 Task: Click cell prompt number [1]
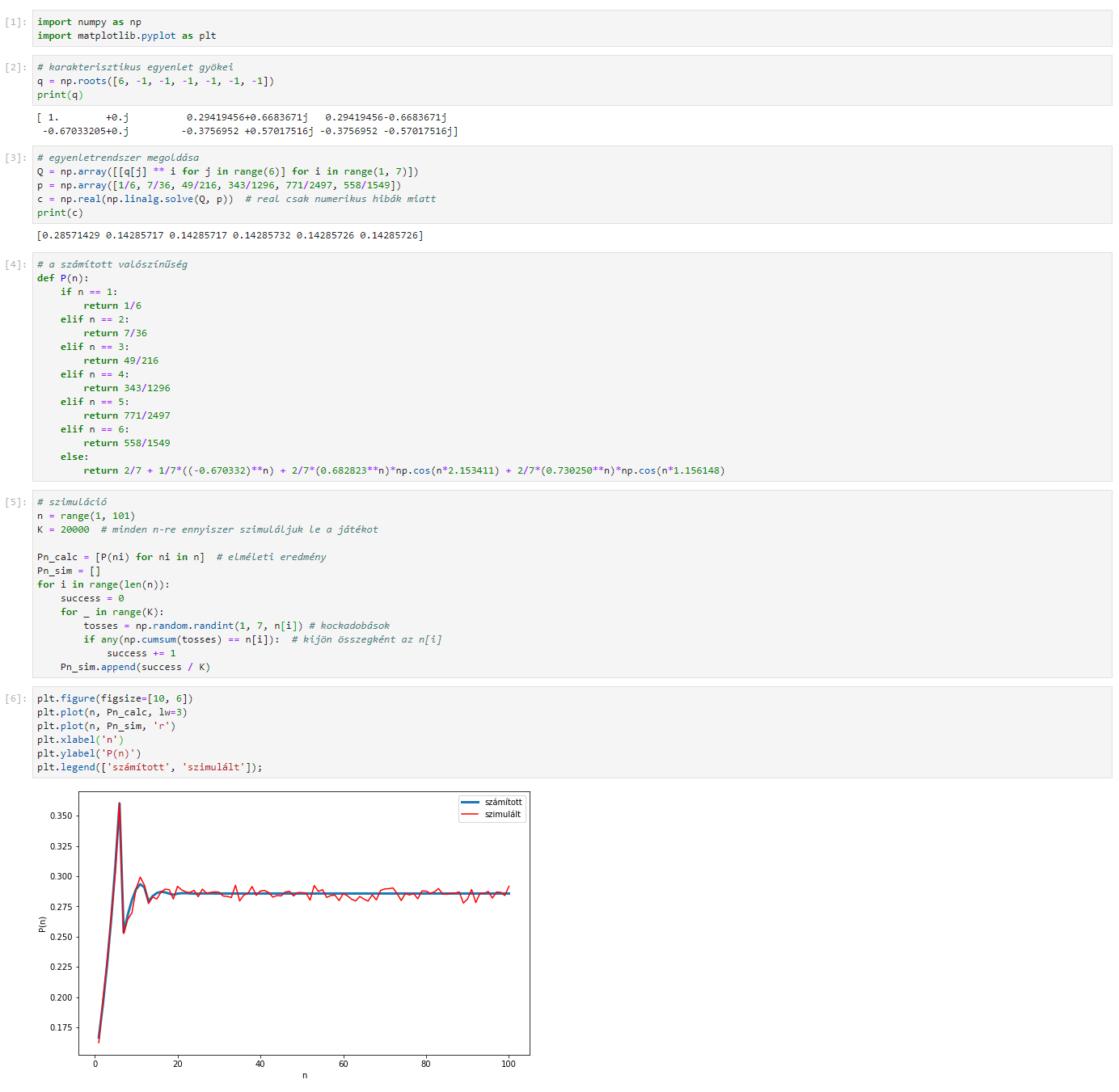(15, 22)
